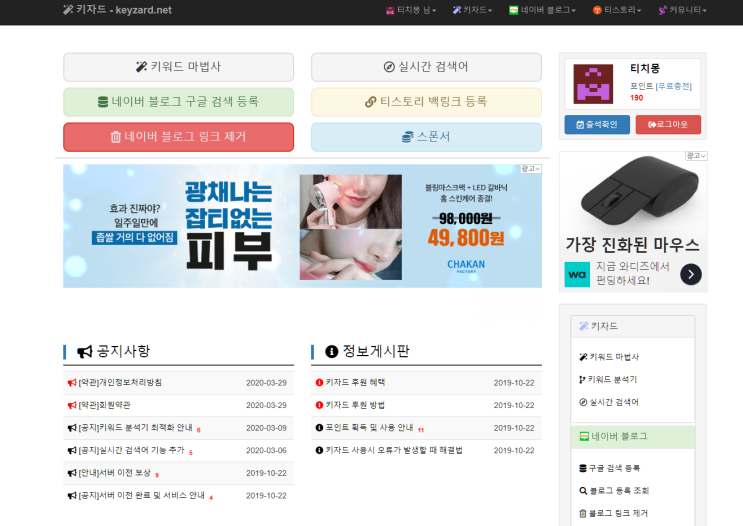Click the 정보게시판 section heading
Viewport: 743px width, 526px height.
pyautogui.click(x=376, y=351)
